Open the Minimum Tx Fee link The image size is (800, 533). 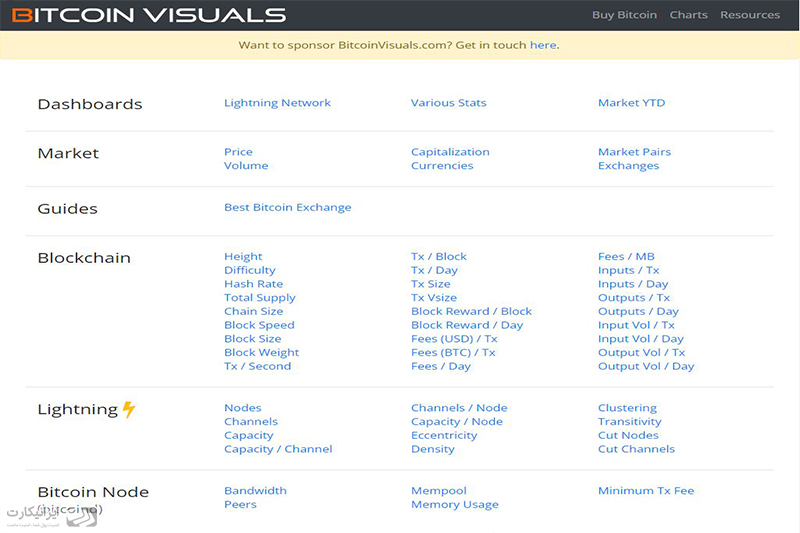coord(646,491)
